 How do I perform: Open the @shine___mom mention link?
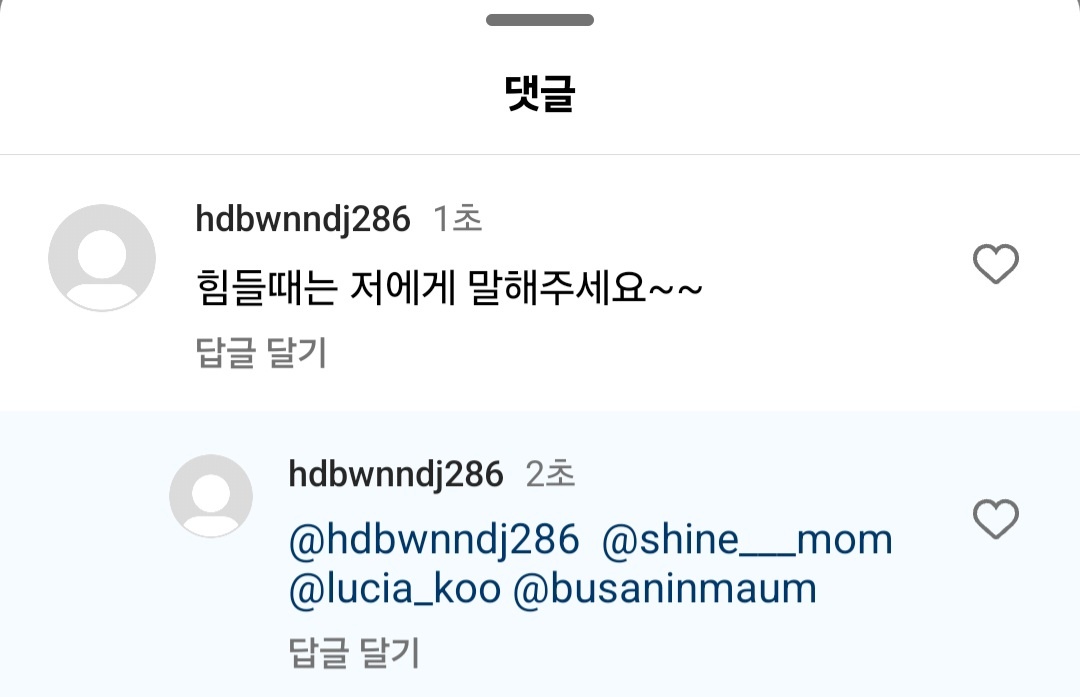[x=747, y=539]
